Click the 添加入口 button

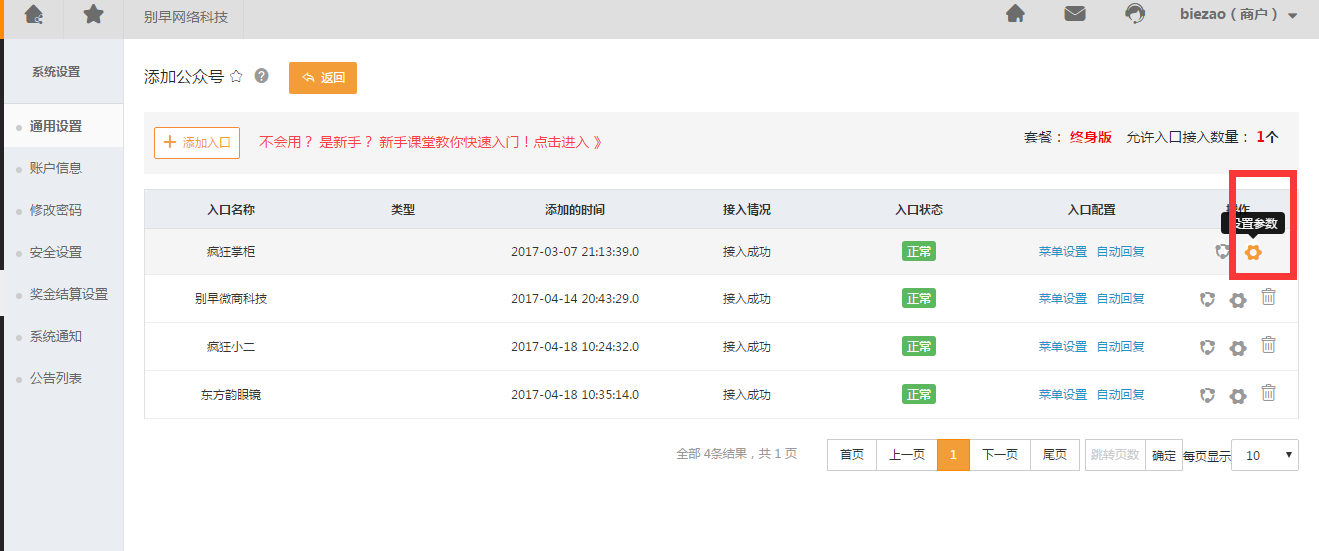[x=197, y=143]
